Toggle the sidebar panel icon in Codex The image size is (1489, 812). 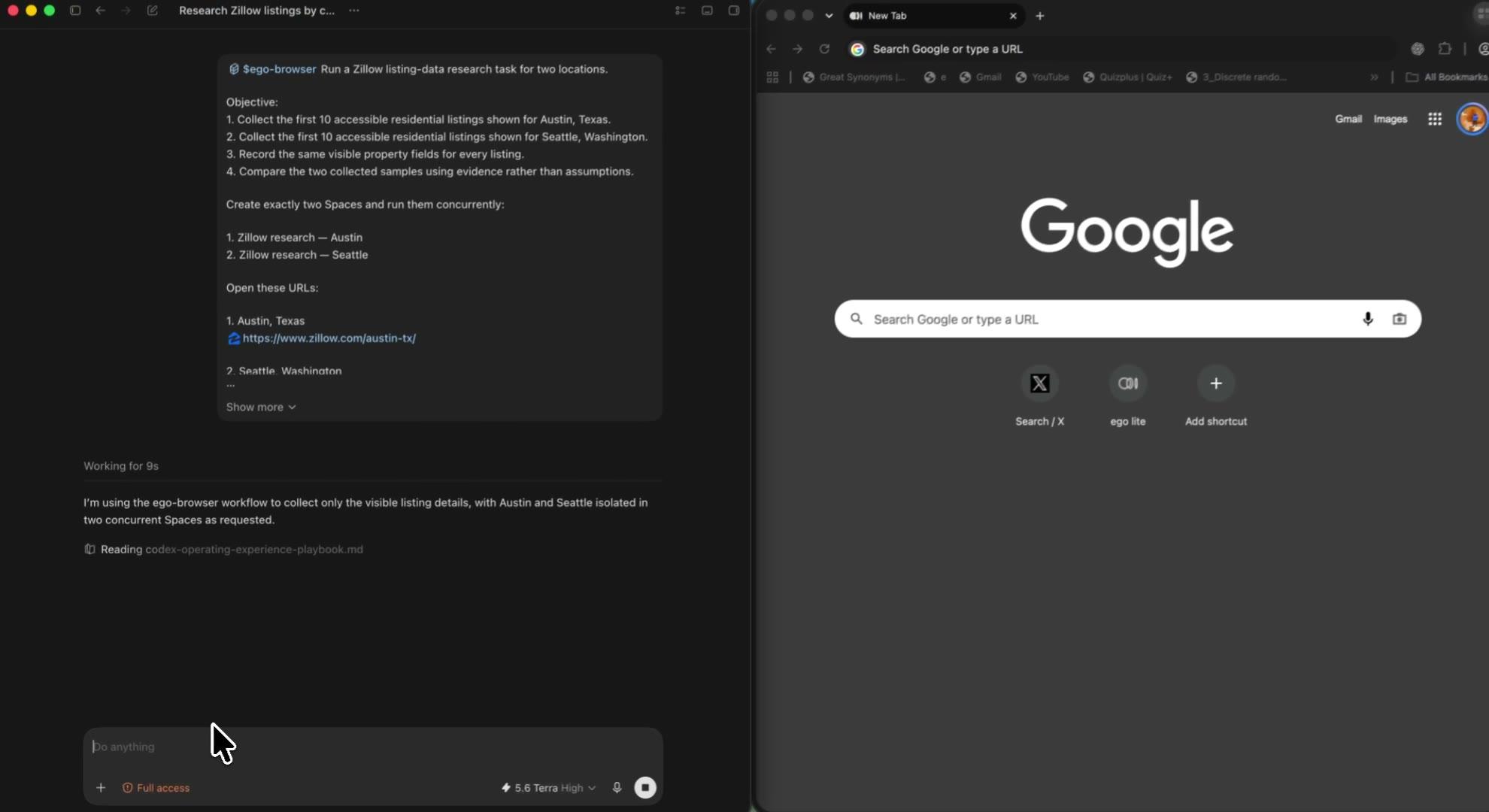75,11
